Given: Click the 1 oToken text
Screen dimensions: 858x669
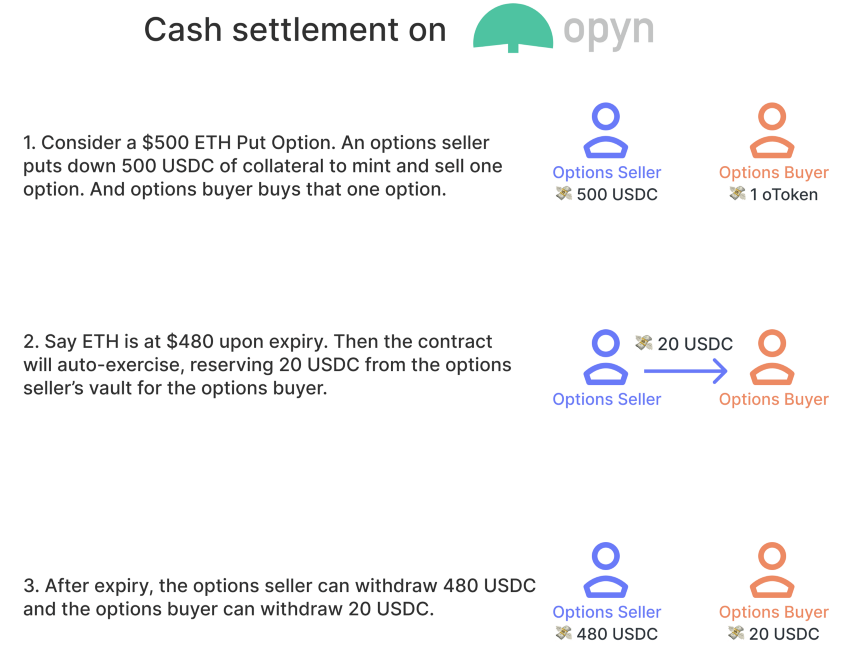Looking at the screenshot, I should [x=784, y=194].
